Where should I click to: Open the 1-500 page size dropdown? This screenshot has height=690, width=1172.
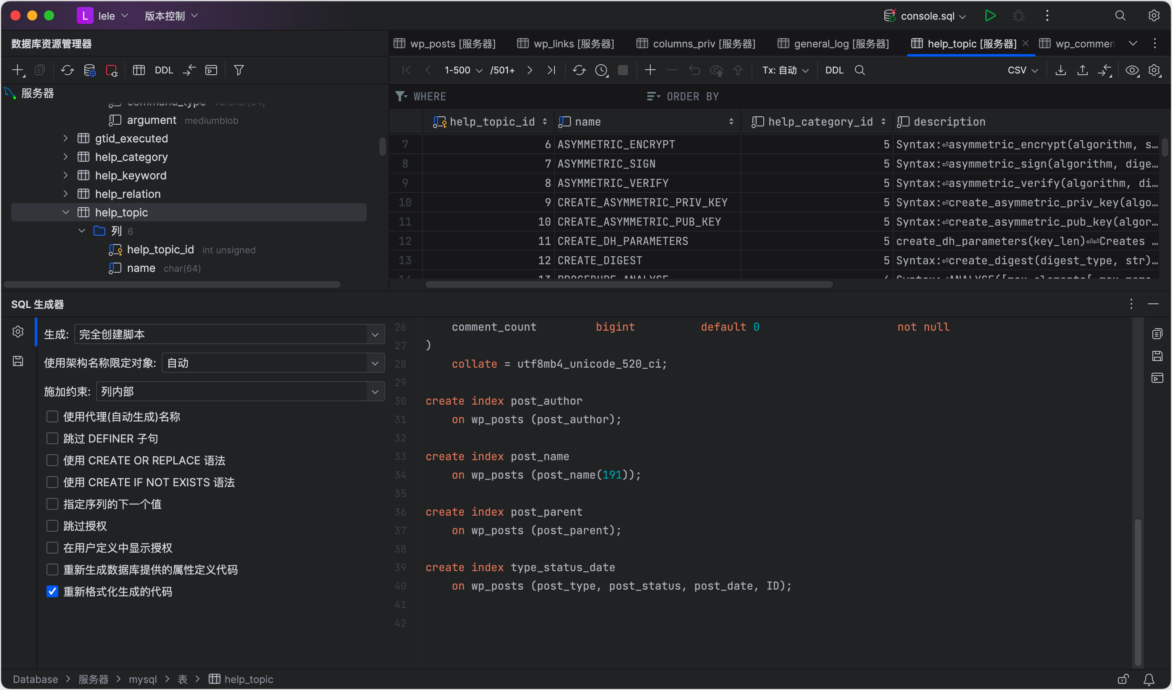coord(463,70)
